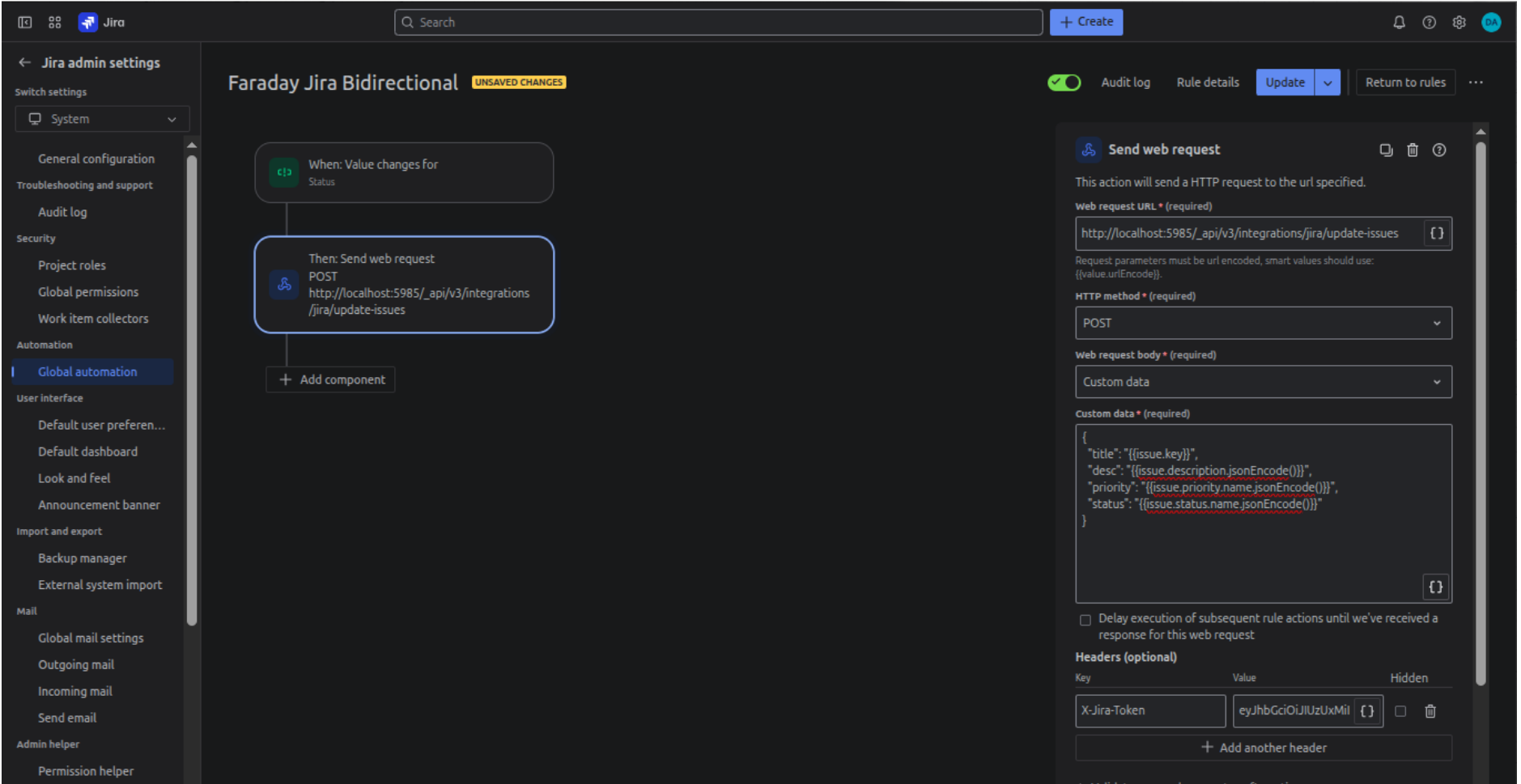Delete the X-Jira-Token header row
The image size is (1521, 784).
click(1430, 711)
